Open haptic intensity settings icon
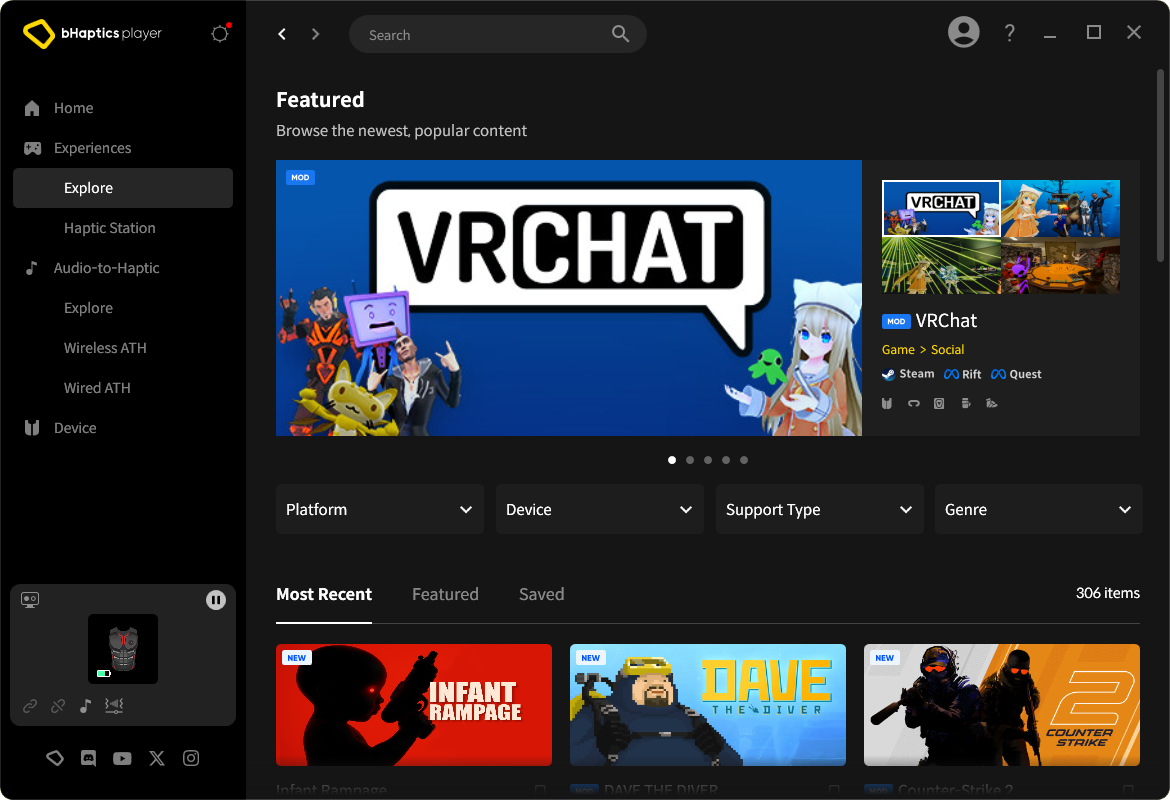The width and height of the screenshot is (1170, 800). [114, 706]
